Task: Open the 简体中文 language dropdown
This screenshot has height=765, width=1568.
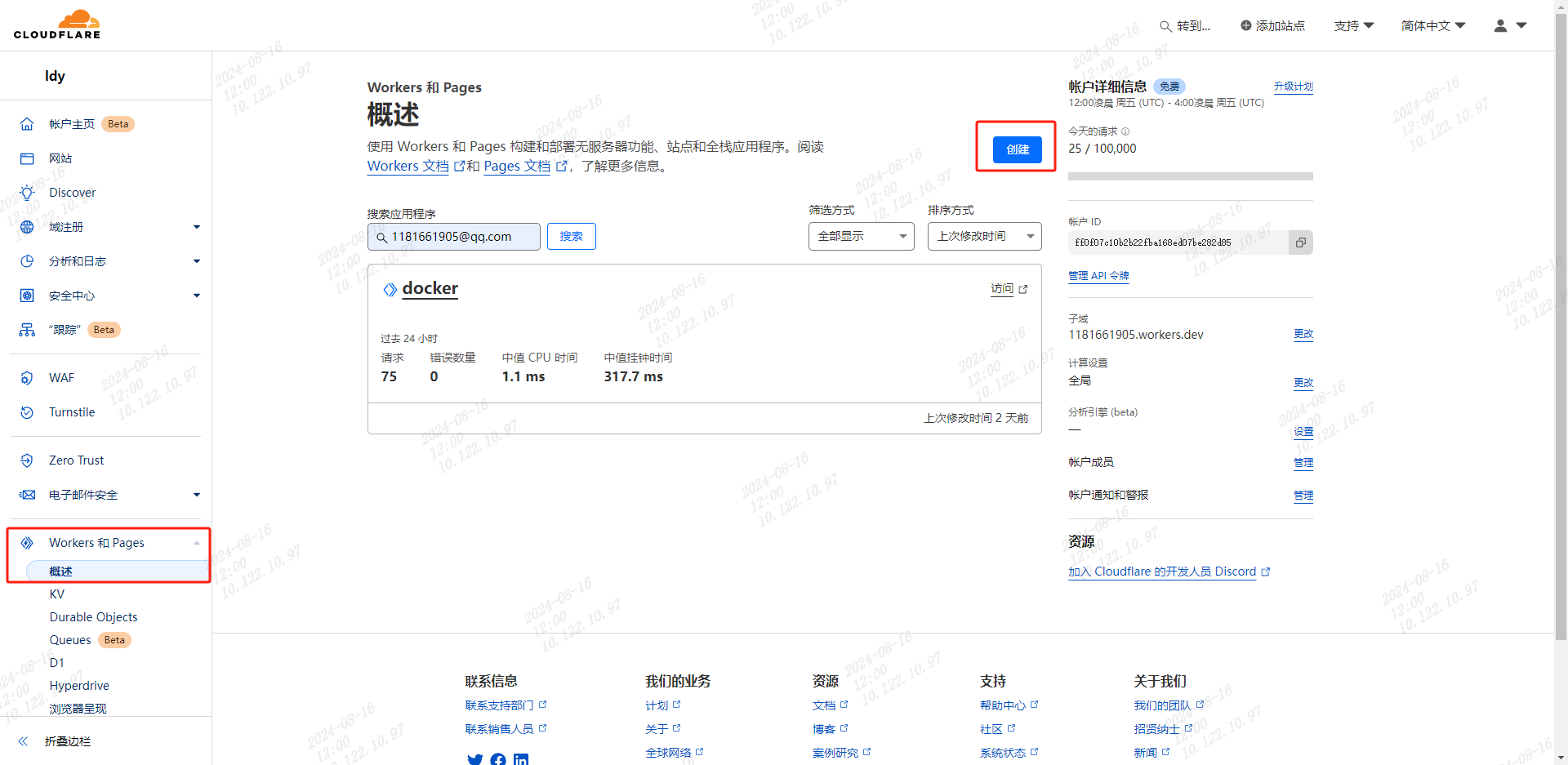Action: point(1433,26)
